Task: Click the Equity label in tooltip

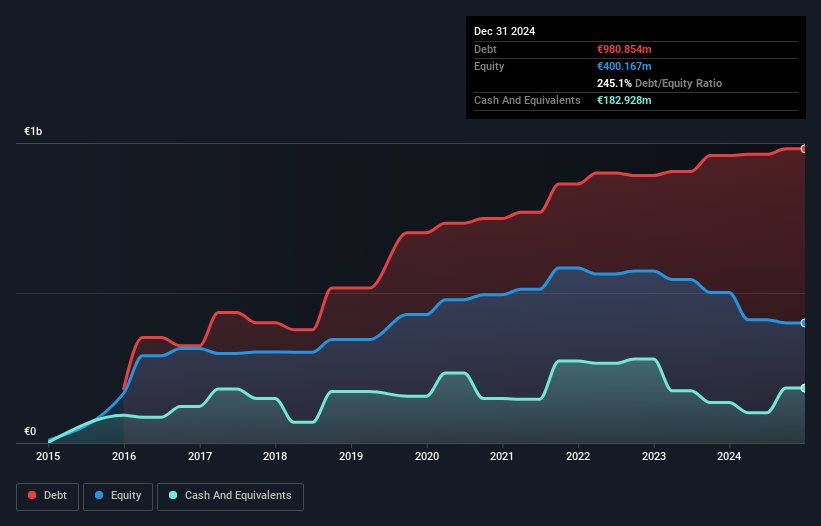Action: coord(489,66)
